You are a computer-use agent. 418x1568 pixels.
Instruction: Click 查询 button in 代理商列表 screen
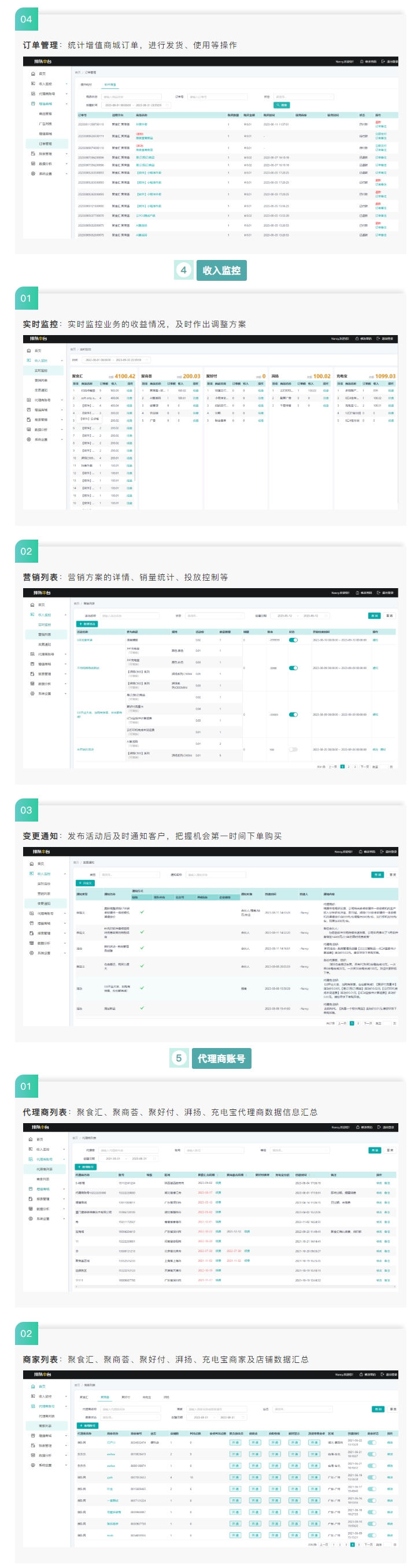tap(375, 1150)
